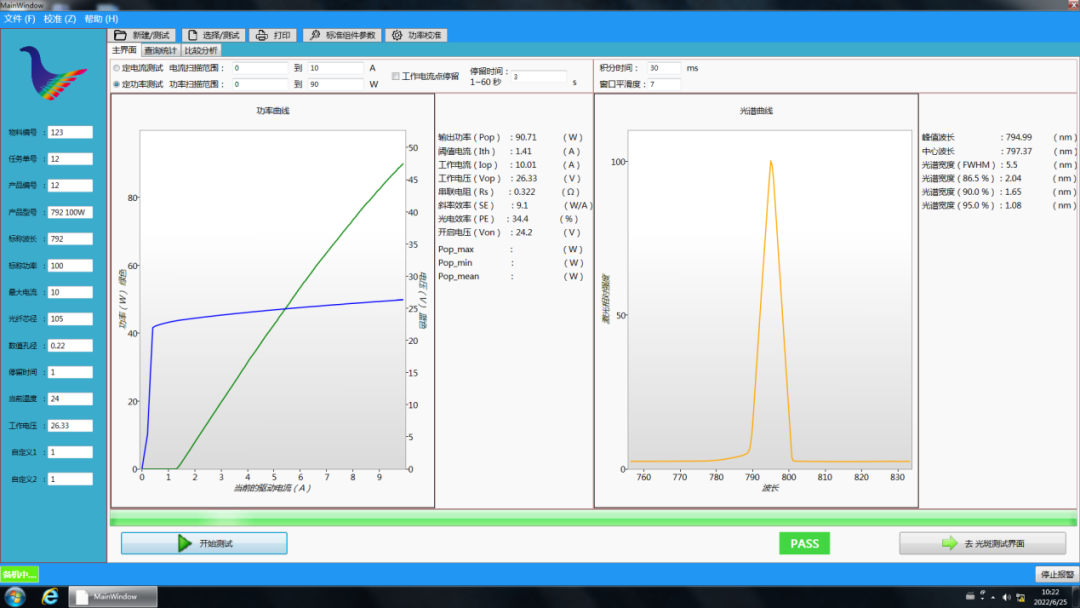This screenshot has width=1080, height=608.
Task: Open 功率校准 gear icon button
Action: 396,35
